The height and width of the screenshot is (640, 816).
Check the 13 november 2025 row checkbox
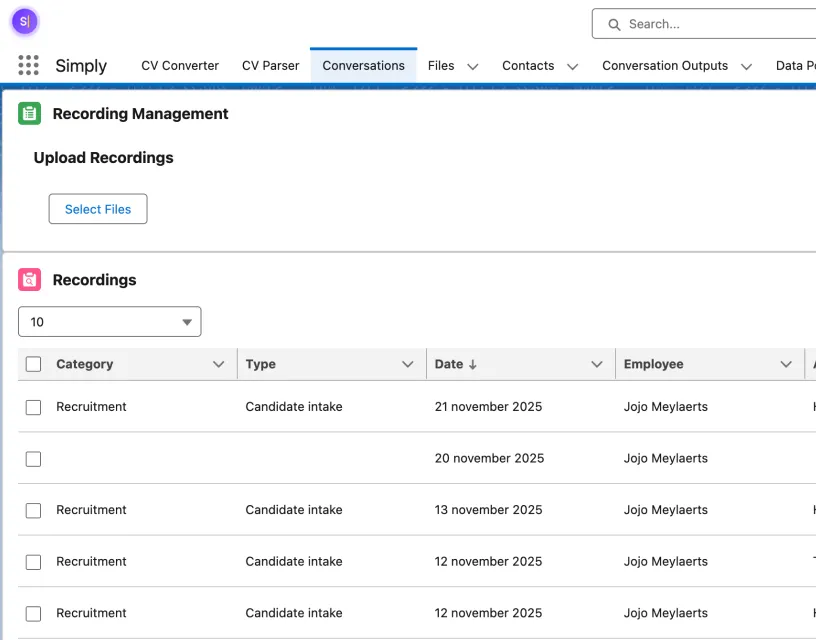pos(33,510)
